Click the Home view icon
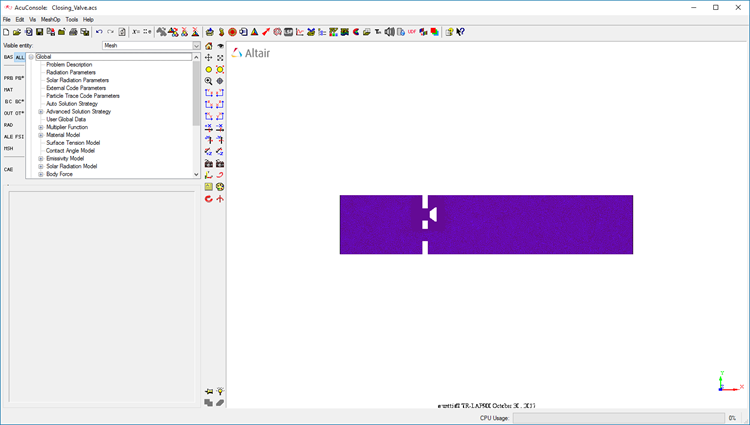750x425 pixels. click(x=209, y=46)
